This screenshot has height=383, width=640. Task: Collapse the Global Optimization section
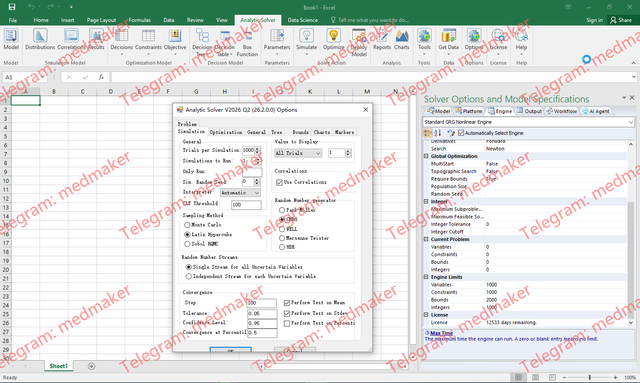[x=426, y=156]
